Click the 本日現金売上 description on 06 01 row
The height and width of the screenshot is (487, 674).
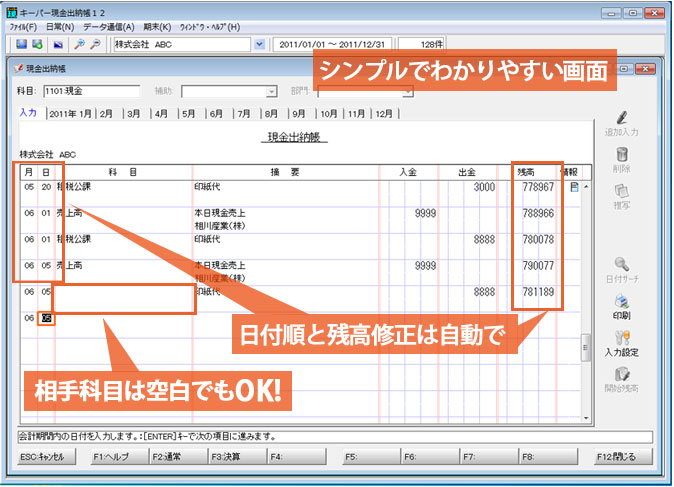point(220,213)
